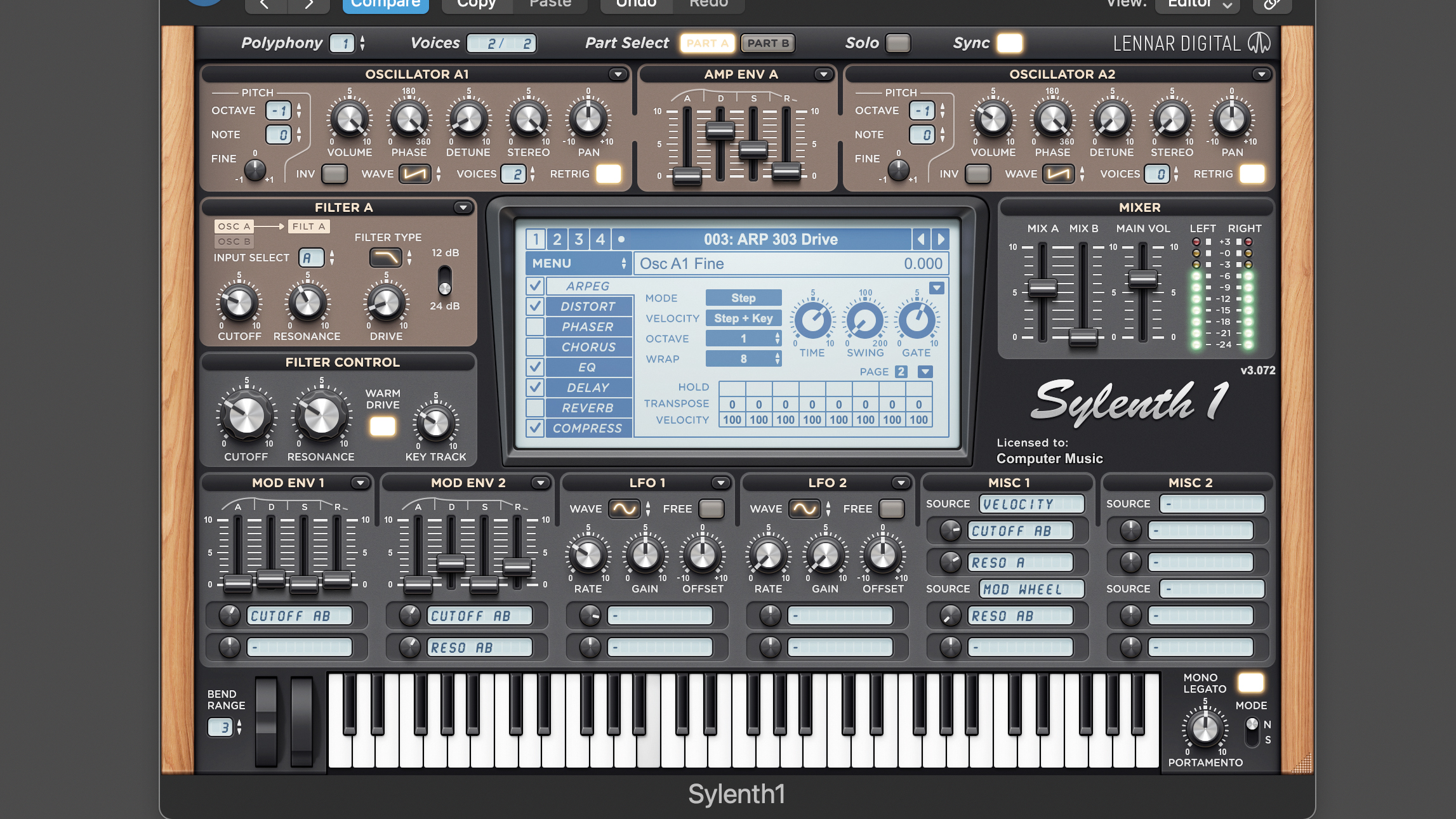Click the Bend Range value field
This screenshot has width=1456, height=819.
[x=220, y=728]
